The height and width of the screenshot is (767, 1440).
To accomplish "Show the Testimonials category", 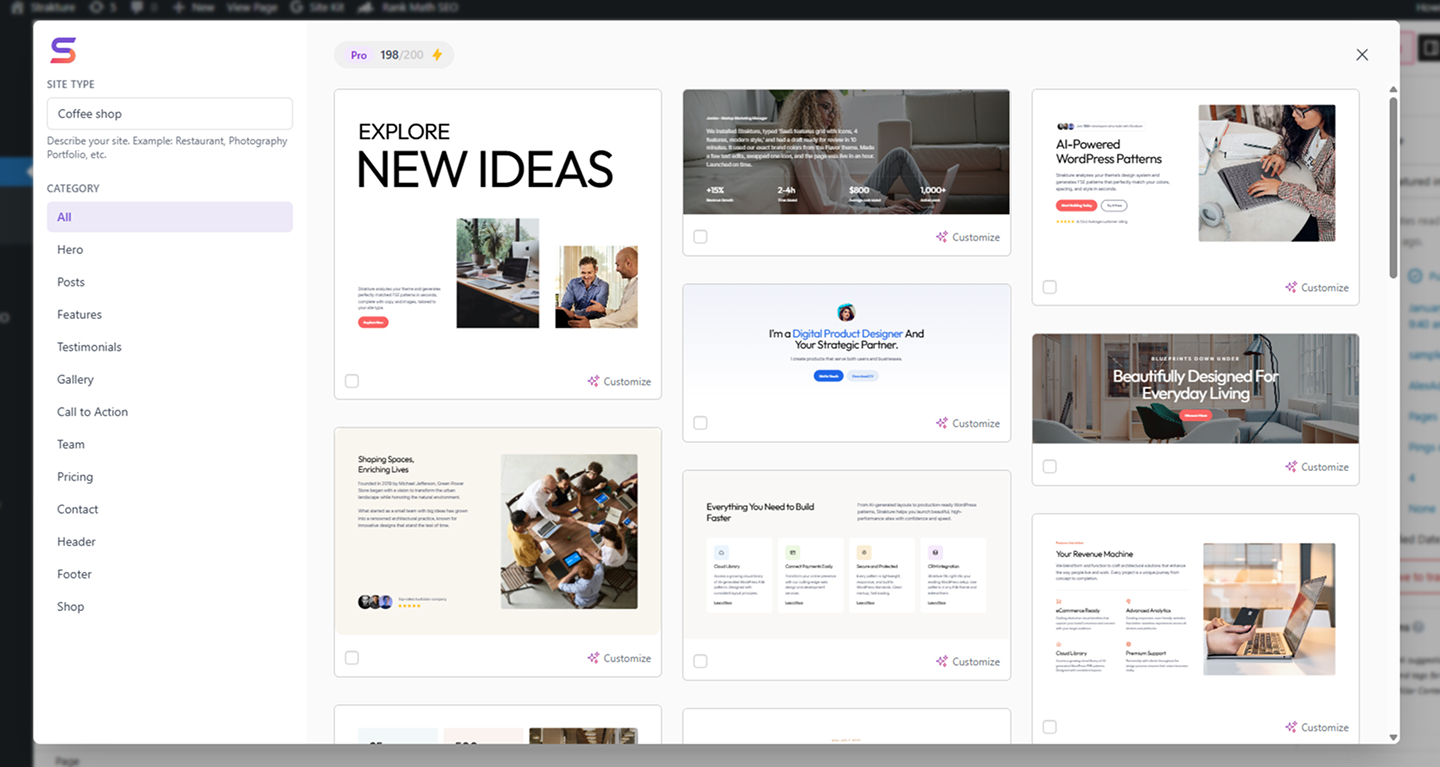I will click(170, 347).
